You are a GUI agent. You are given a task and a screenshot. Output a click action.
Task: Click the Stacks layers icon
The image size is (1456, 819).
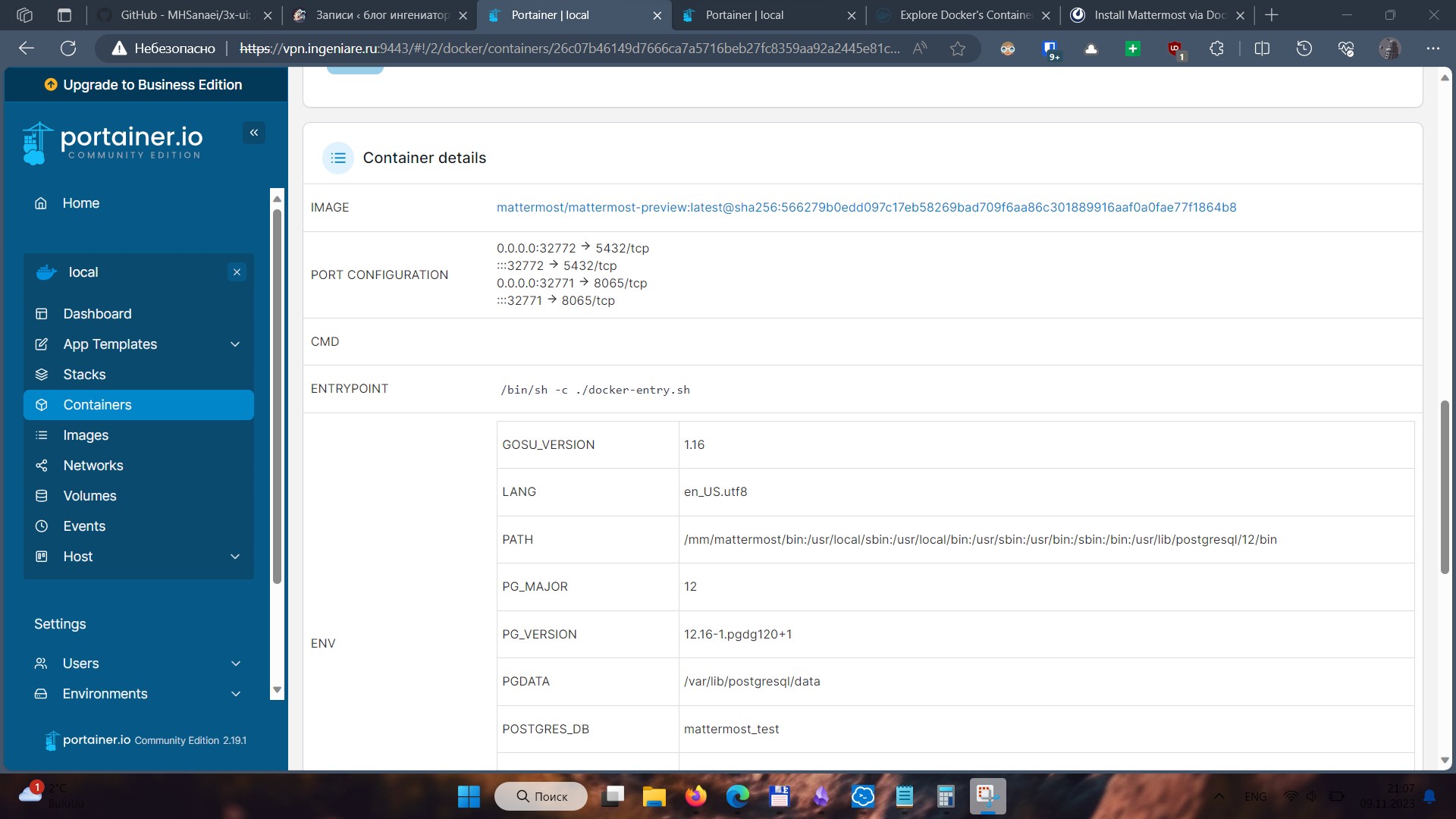(42, 375)
